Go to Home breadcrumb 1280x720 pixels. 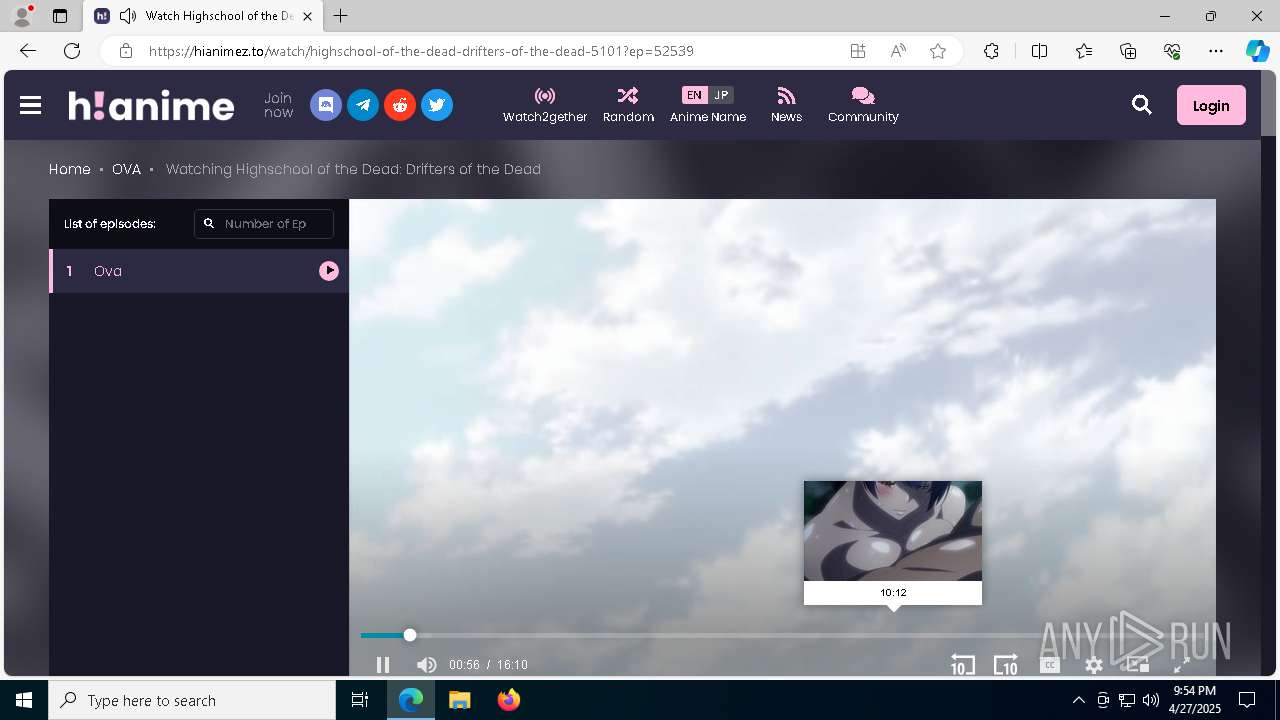pos(70,169)
